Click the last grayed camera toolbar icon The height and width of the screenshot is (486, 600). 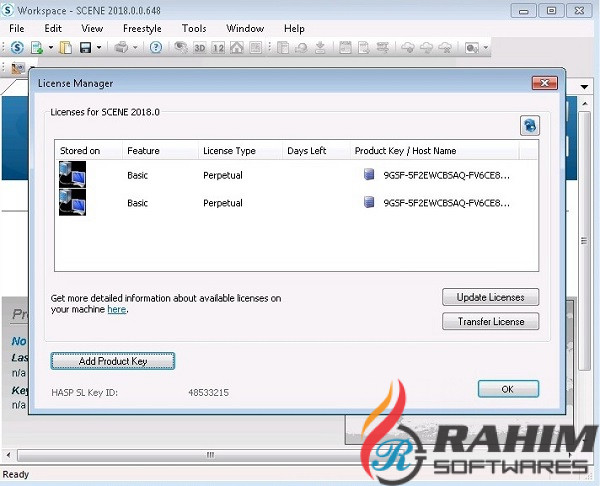pos(471,48)
